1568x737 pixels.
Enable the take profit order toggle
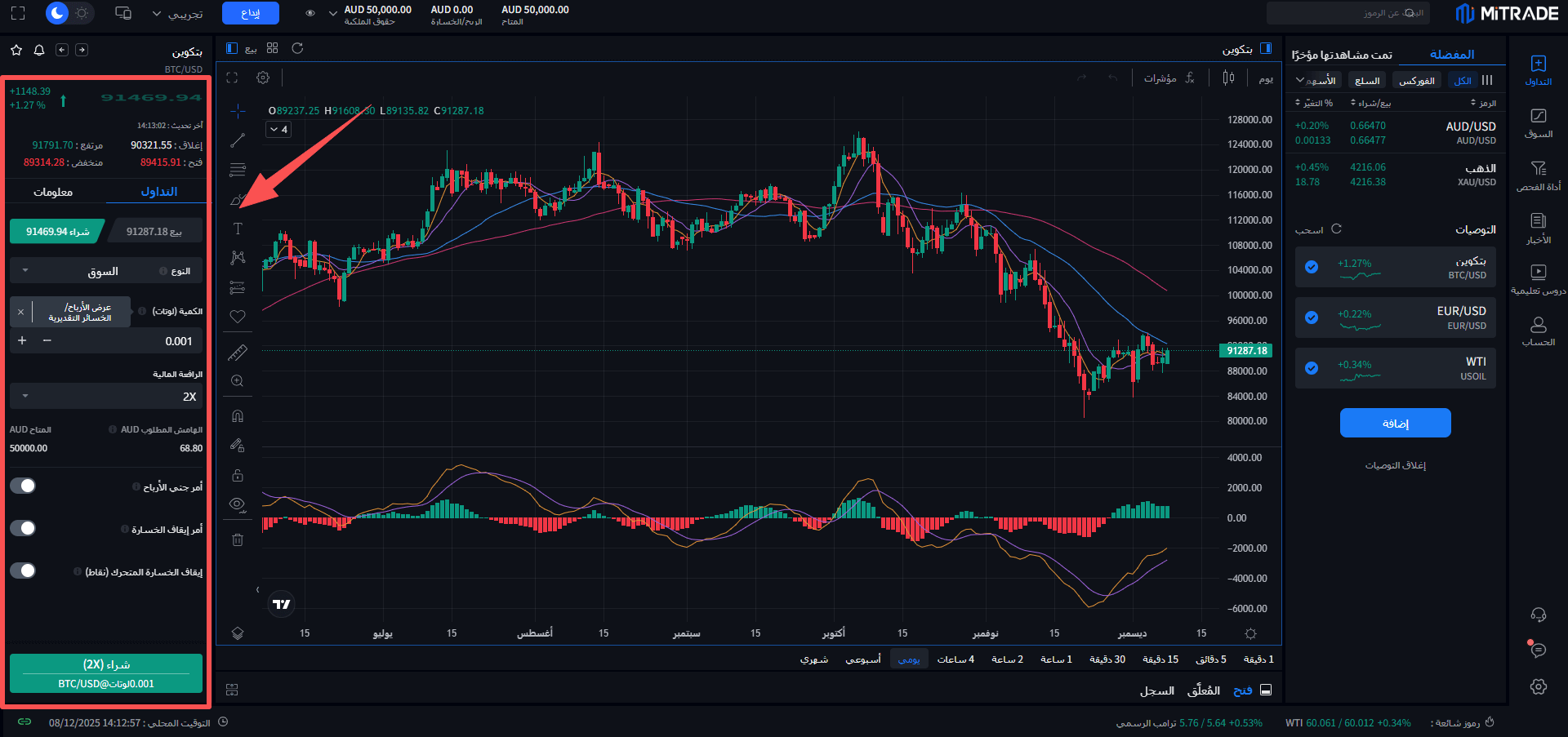[x=23, y=486]
